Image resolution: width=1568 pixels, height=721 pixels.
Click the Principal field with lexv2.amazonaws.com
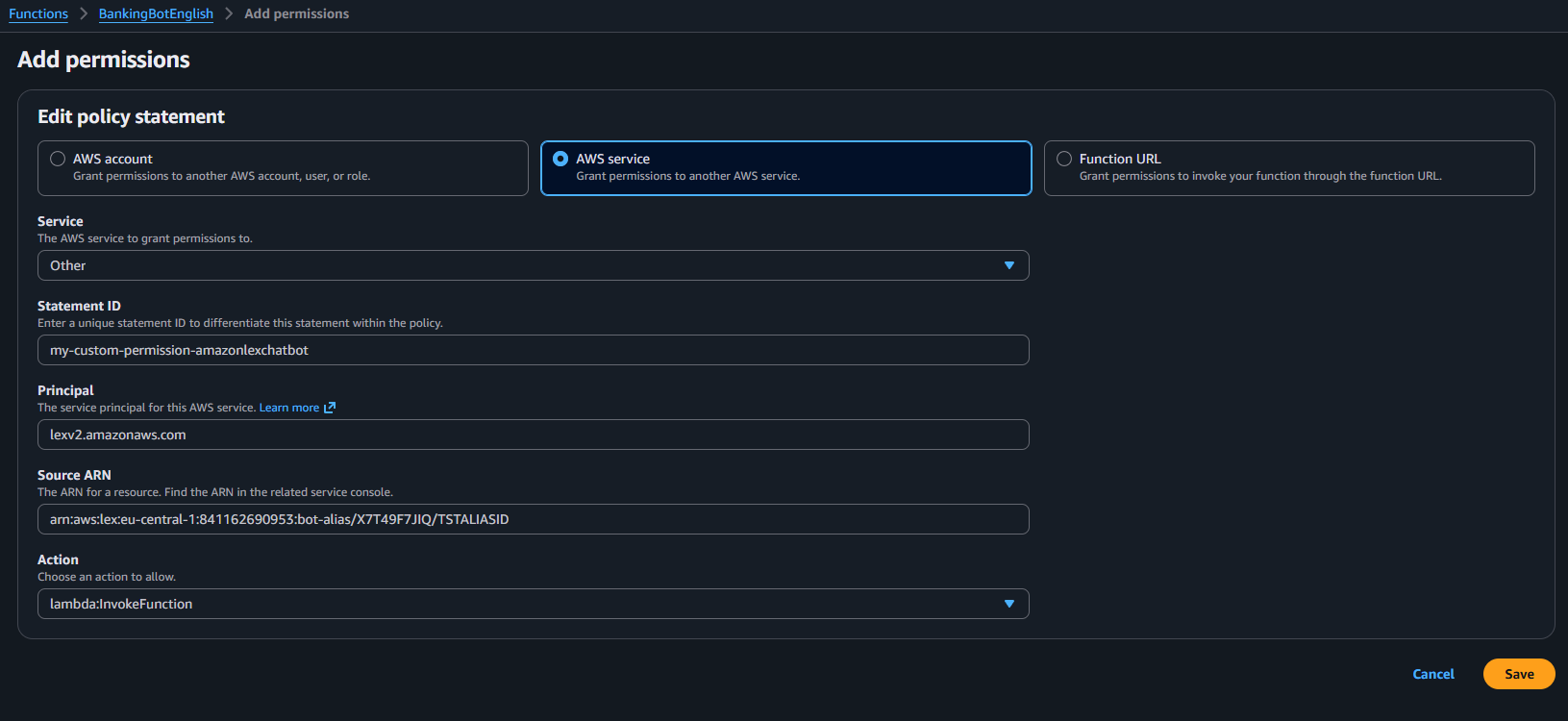533,435
